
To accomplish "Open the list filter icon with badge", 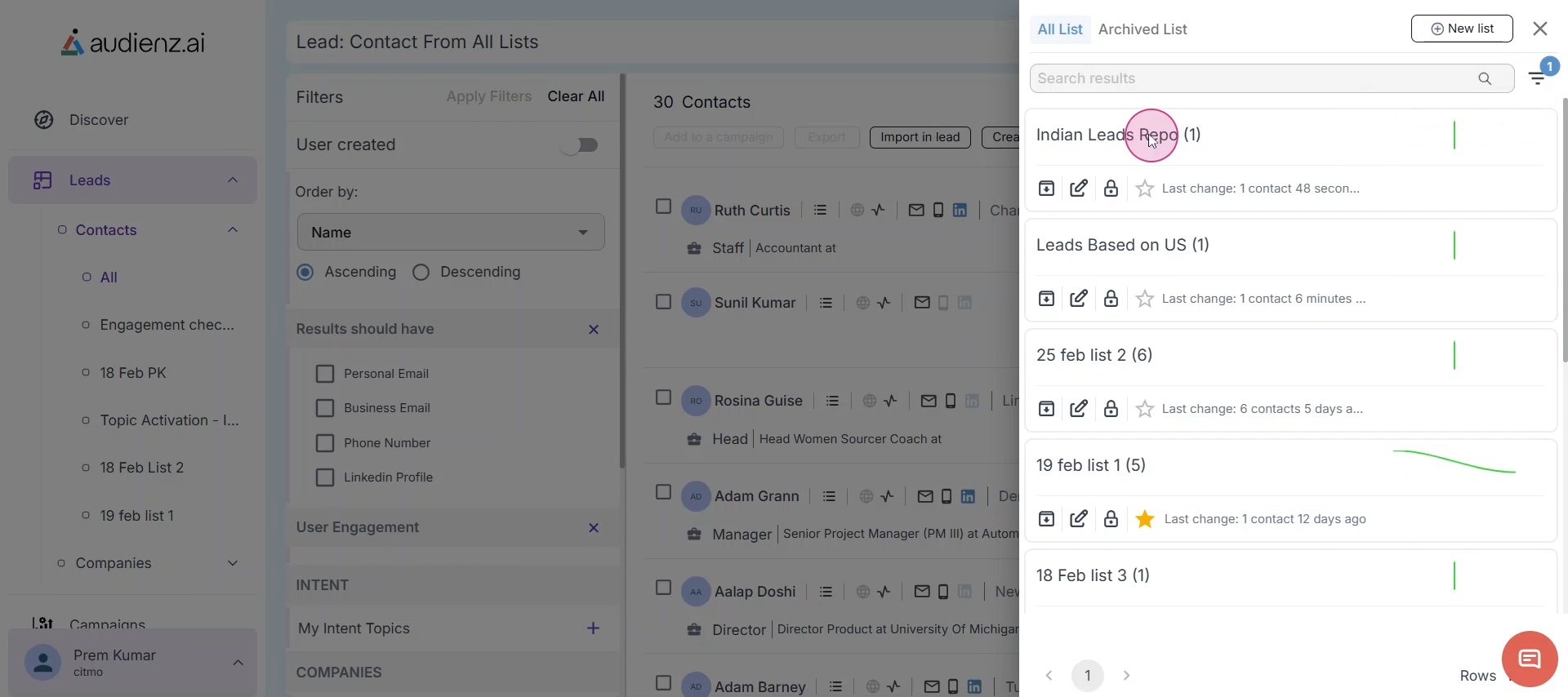I will coord(1539,78).
